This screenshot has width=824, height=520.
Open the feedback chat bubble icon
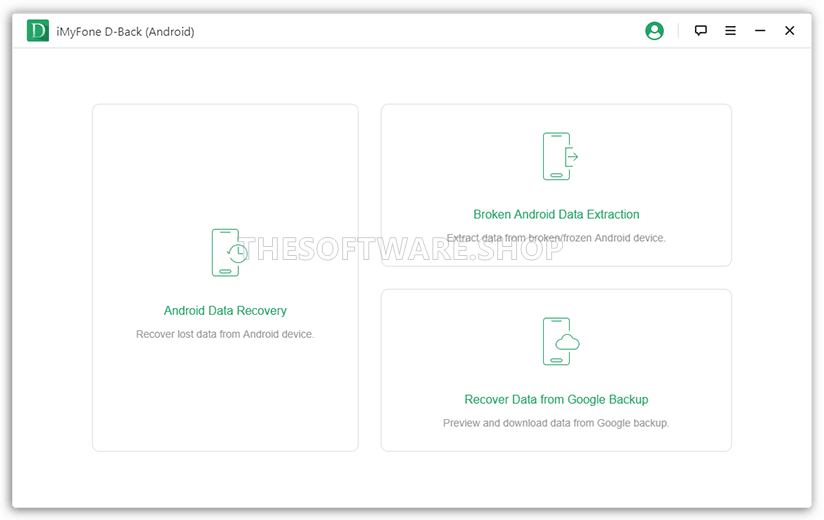click(x=701, y=30)
